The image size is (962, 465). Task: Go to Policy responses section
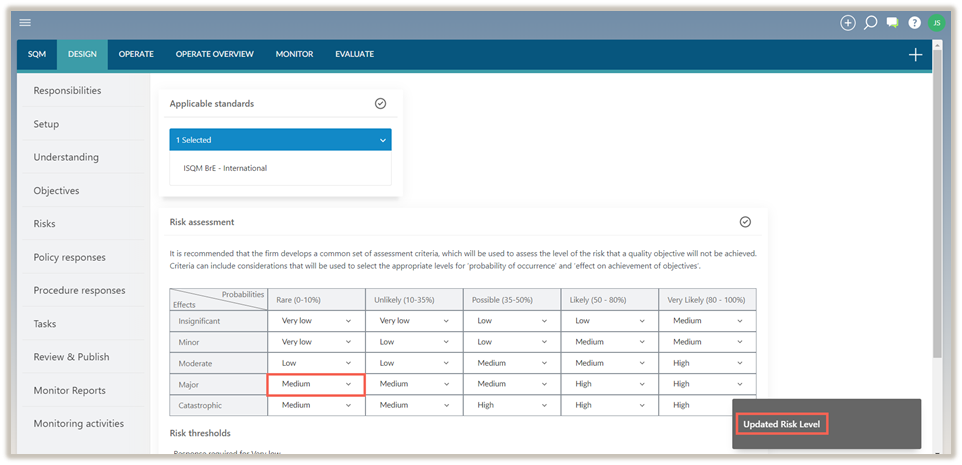point(69,257)
